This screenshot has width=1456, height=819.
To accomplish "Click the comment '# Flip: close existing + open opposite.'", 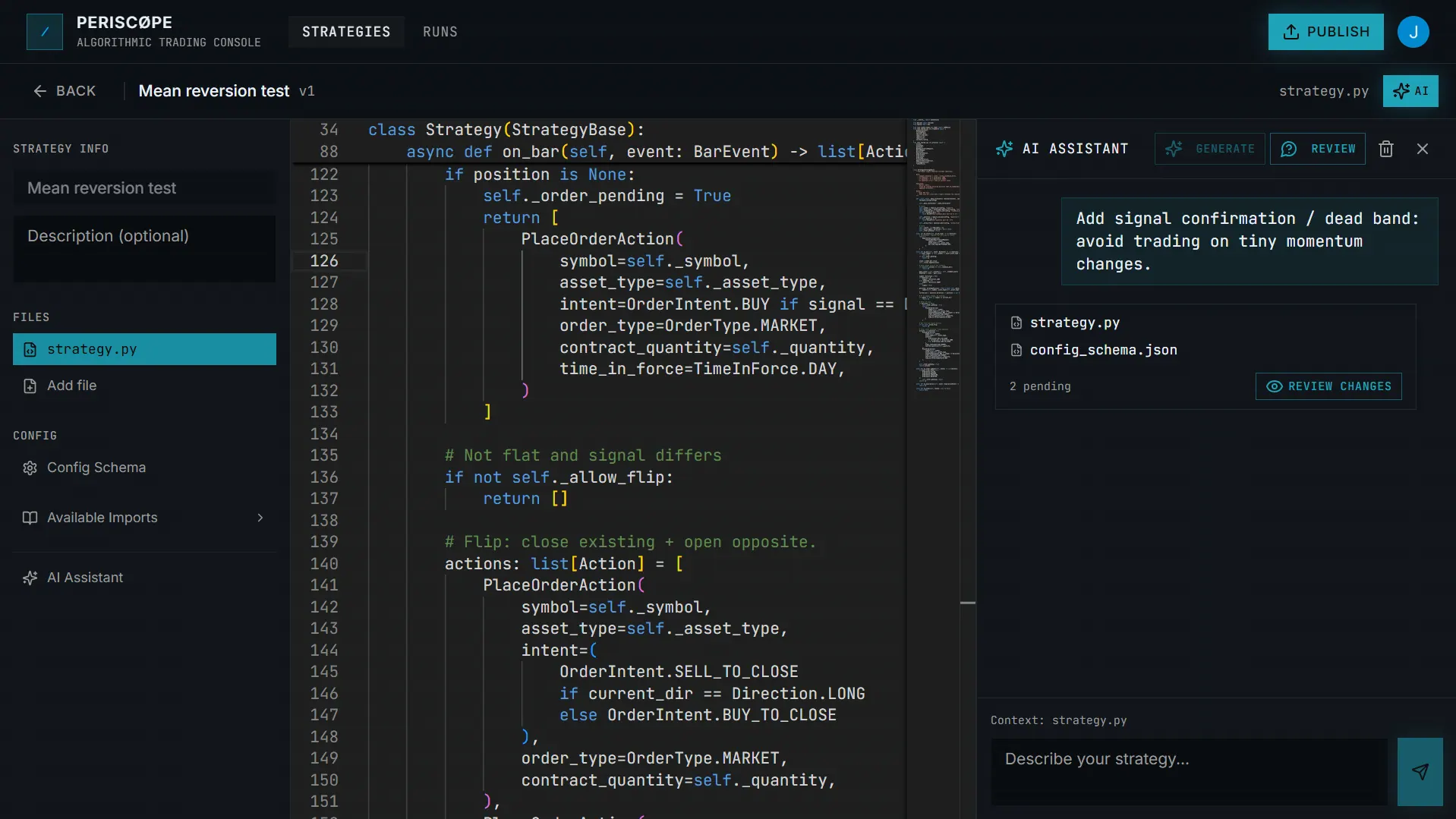I will 630,542.
